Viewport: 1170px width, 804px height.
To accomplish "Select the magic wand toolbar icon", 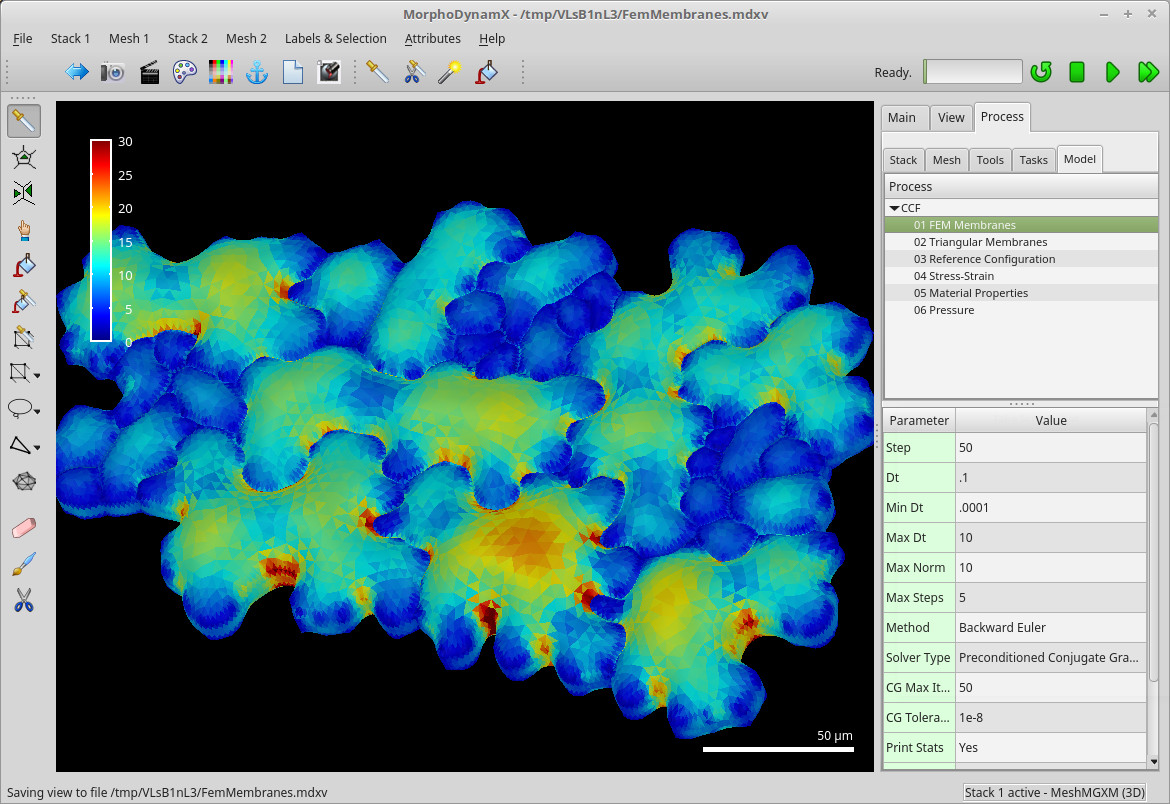I will pos(447,71).
